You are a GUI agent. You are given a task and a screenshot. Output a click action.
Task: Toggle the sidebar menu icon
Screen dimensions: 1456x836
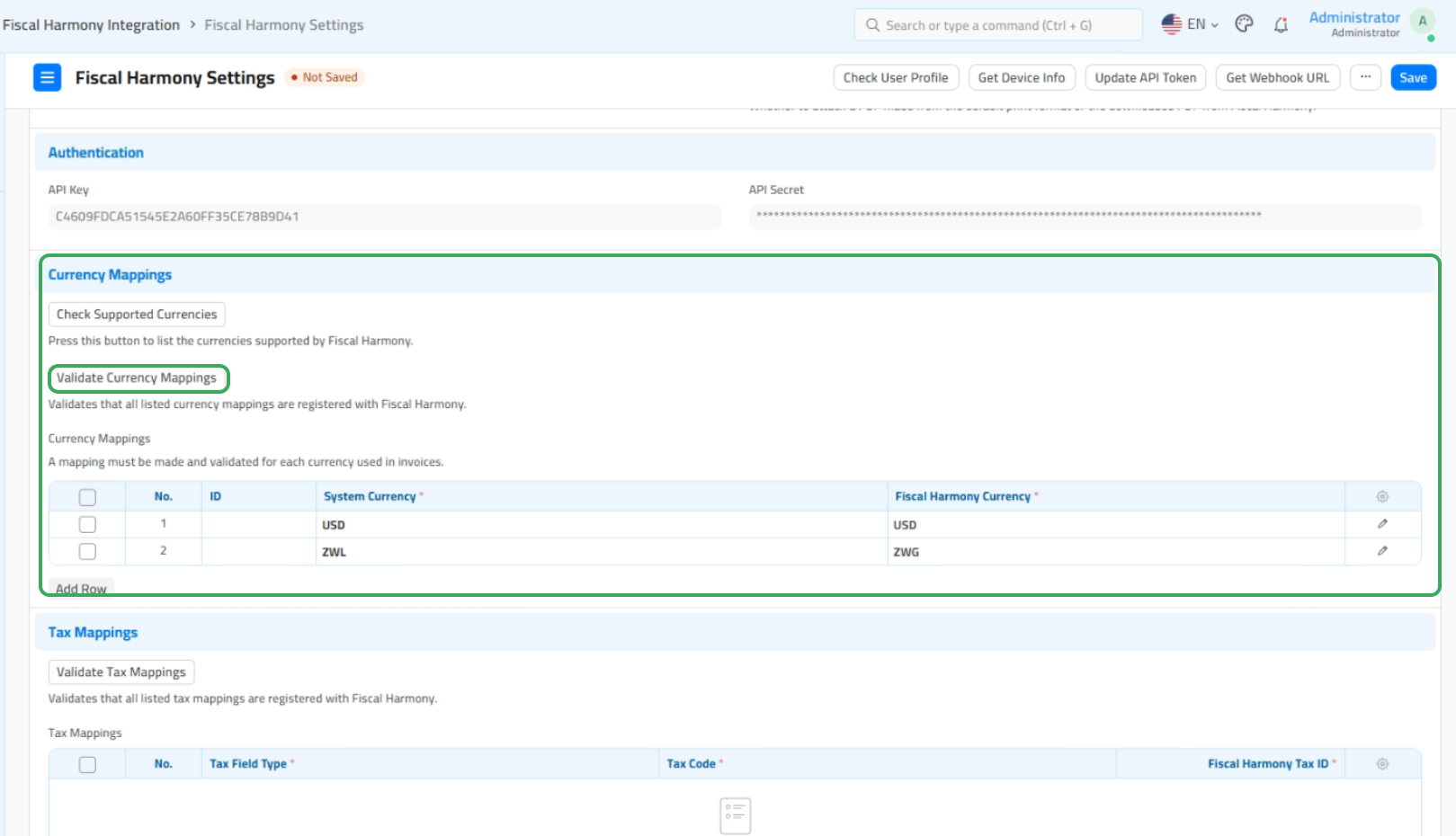click(47, 77)
